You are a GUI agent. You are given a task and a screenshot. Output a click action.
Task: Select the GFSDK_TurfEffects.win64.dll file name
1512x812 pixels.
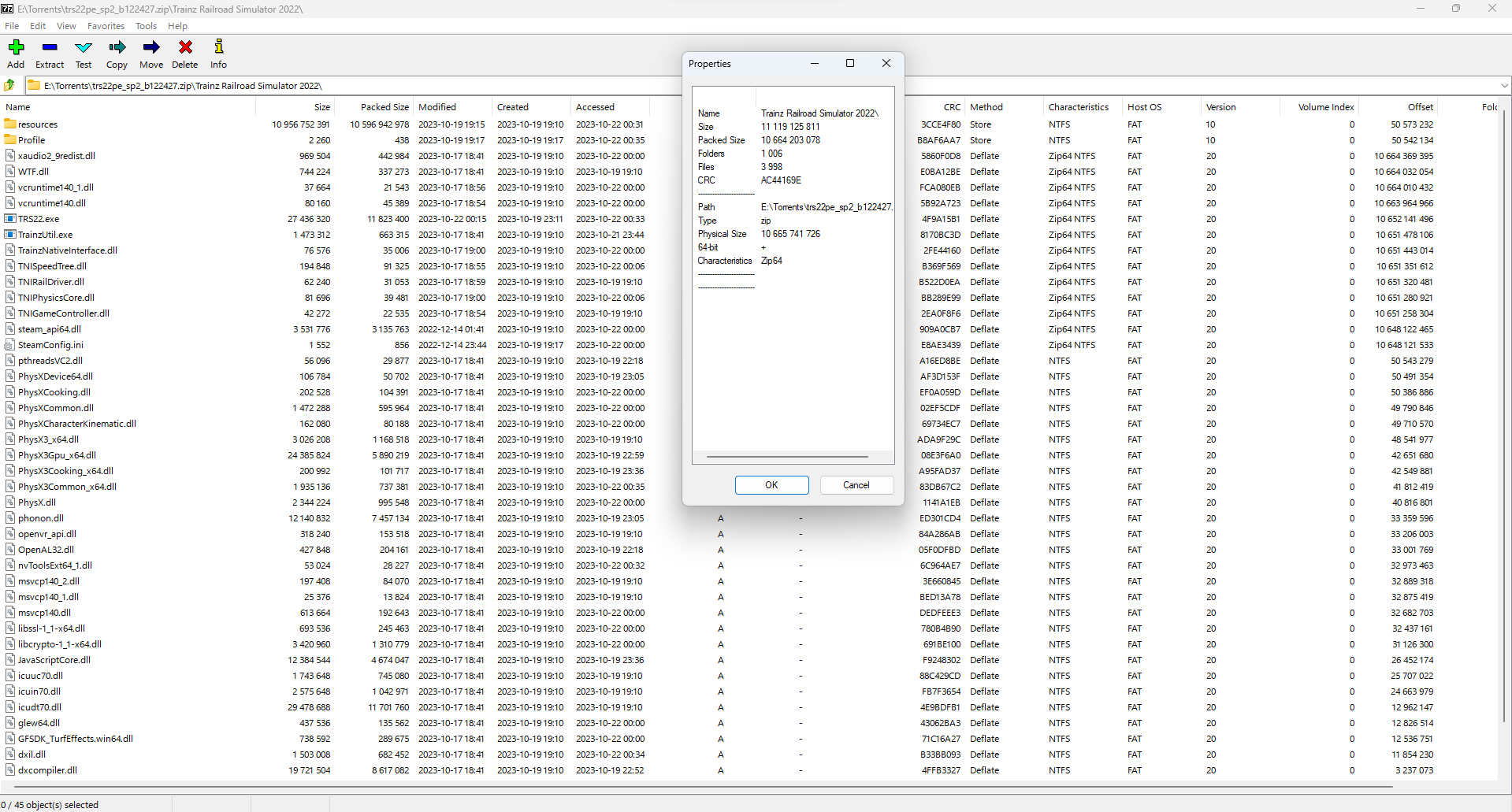coord(76,739)
